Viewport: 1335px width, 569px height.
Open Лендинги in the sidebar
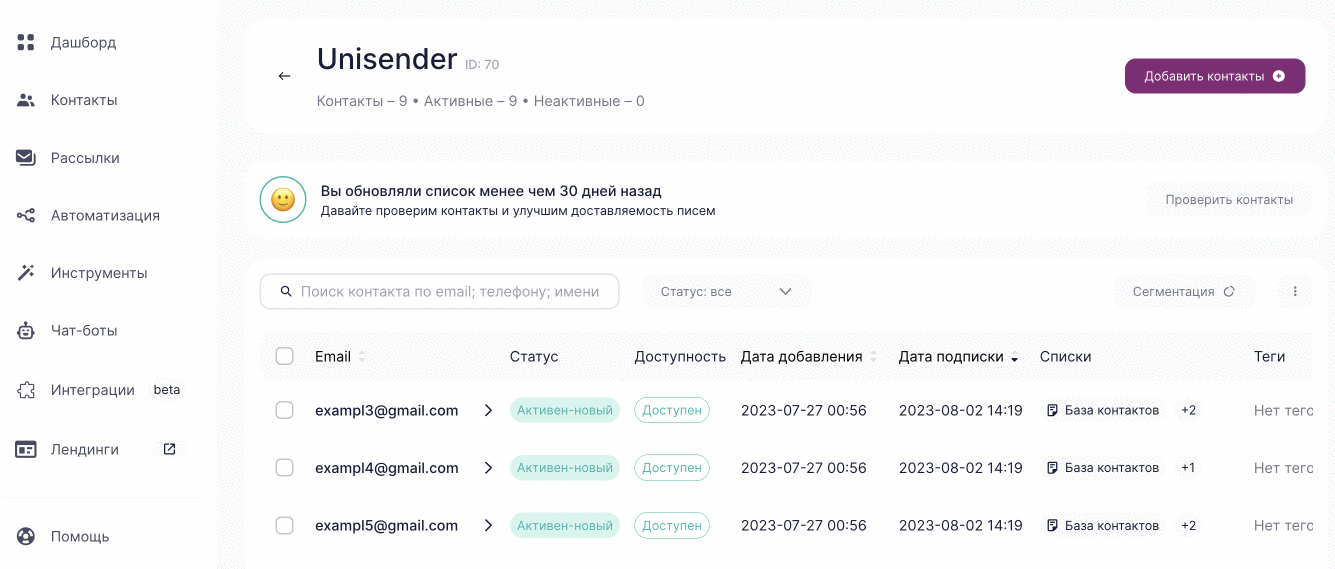point(85,449)
